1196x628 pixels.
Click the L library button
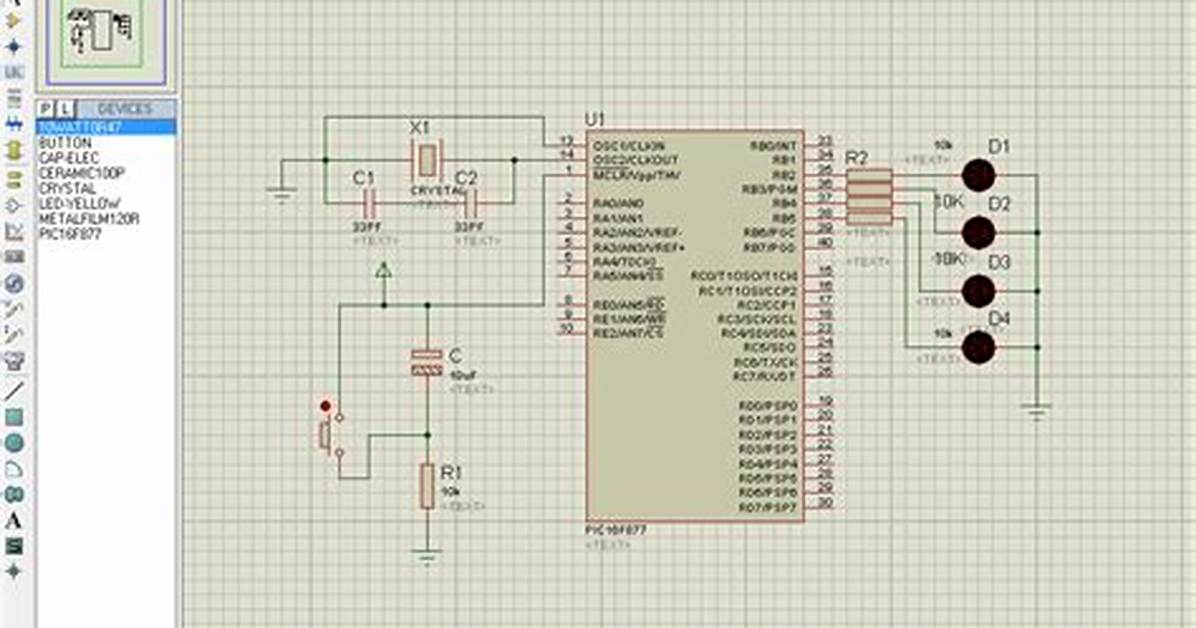(66, 109)
